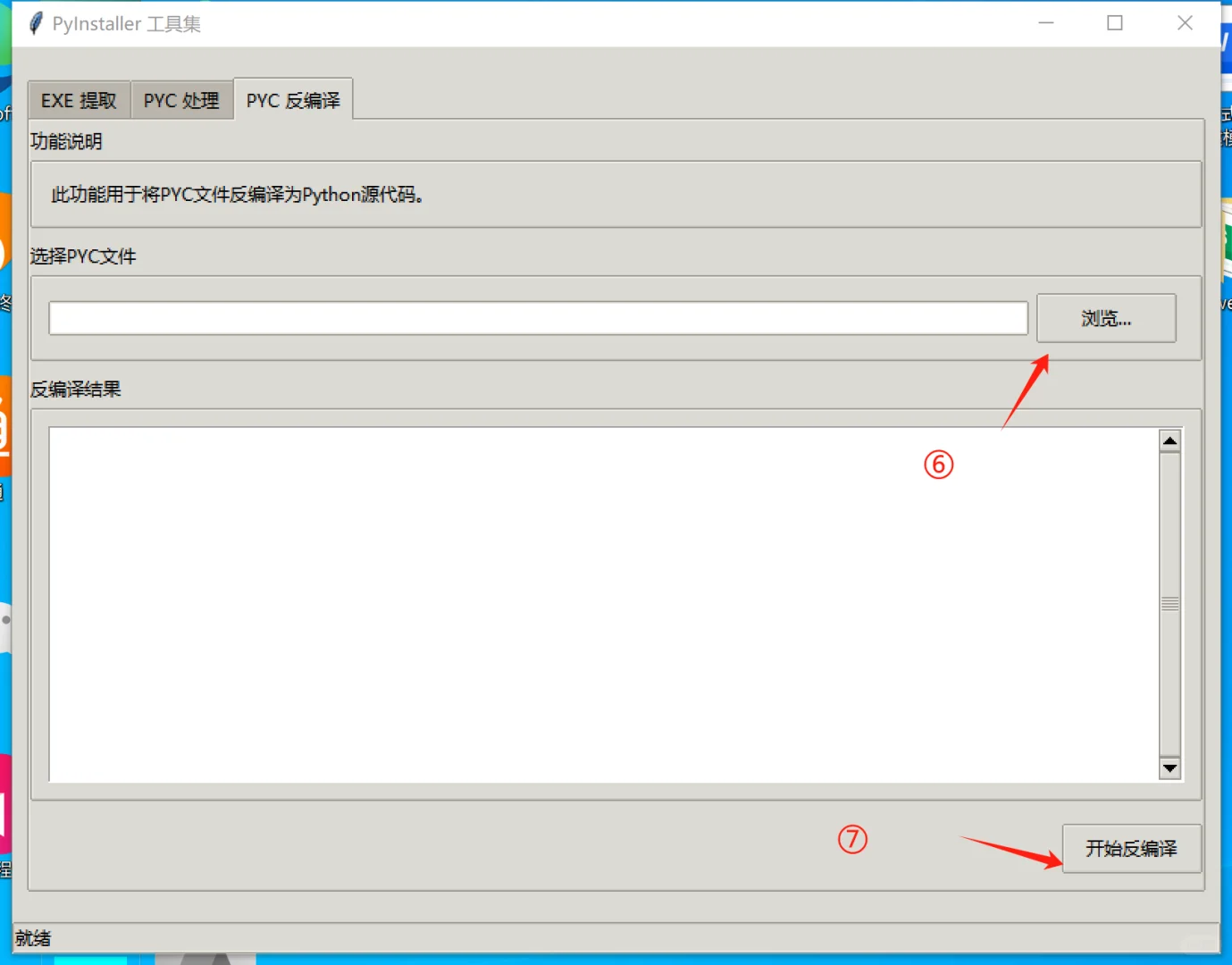Viewport: 1232px width, 965px height.
Task: Click inside the PYC file path field
Action: [x=536, y=318]
